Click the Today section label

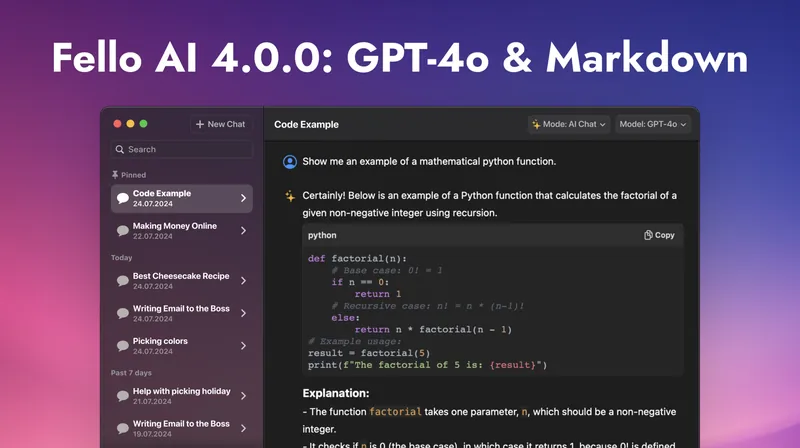click(x=121, y=258)
